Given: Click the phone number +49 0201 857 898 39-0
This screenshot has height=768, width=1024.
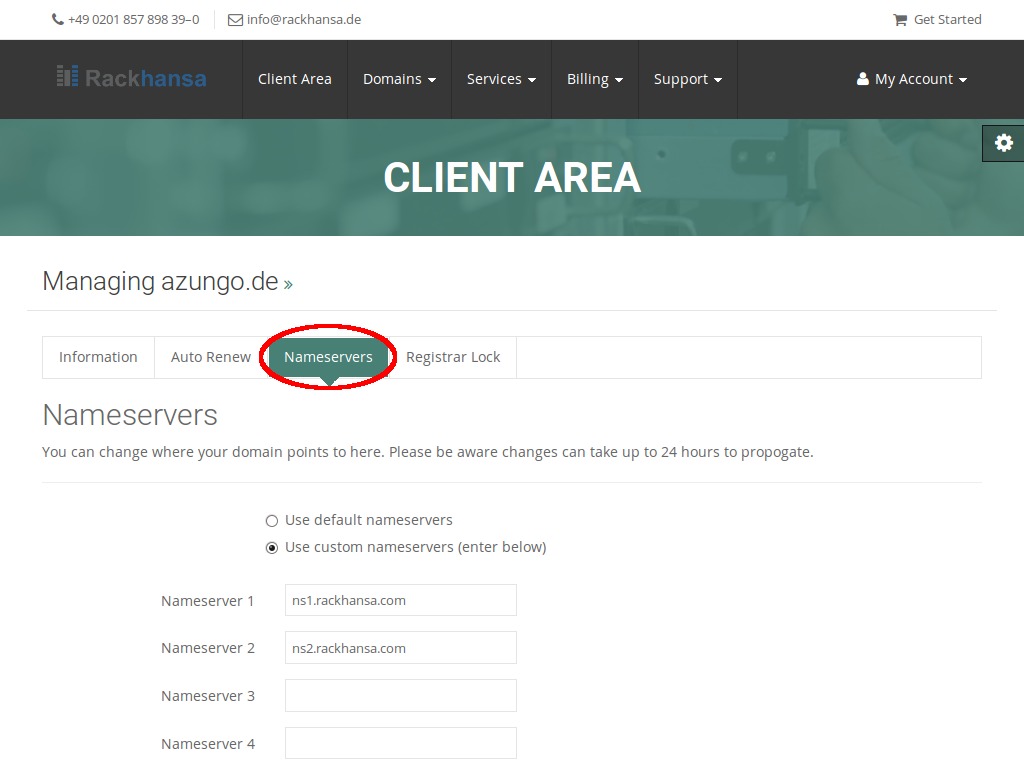Looking at the screenshot, I should pos(133,20).
